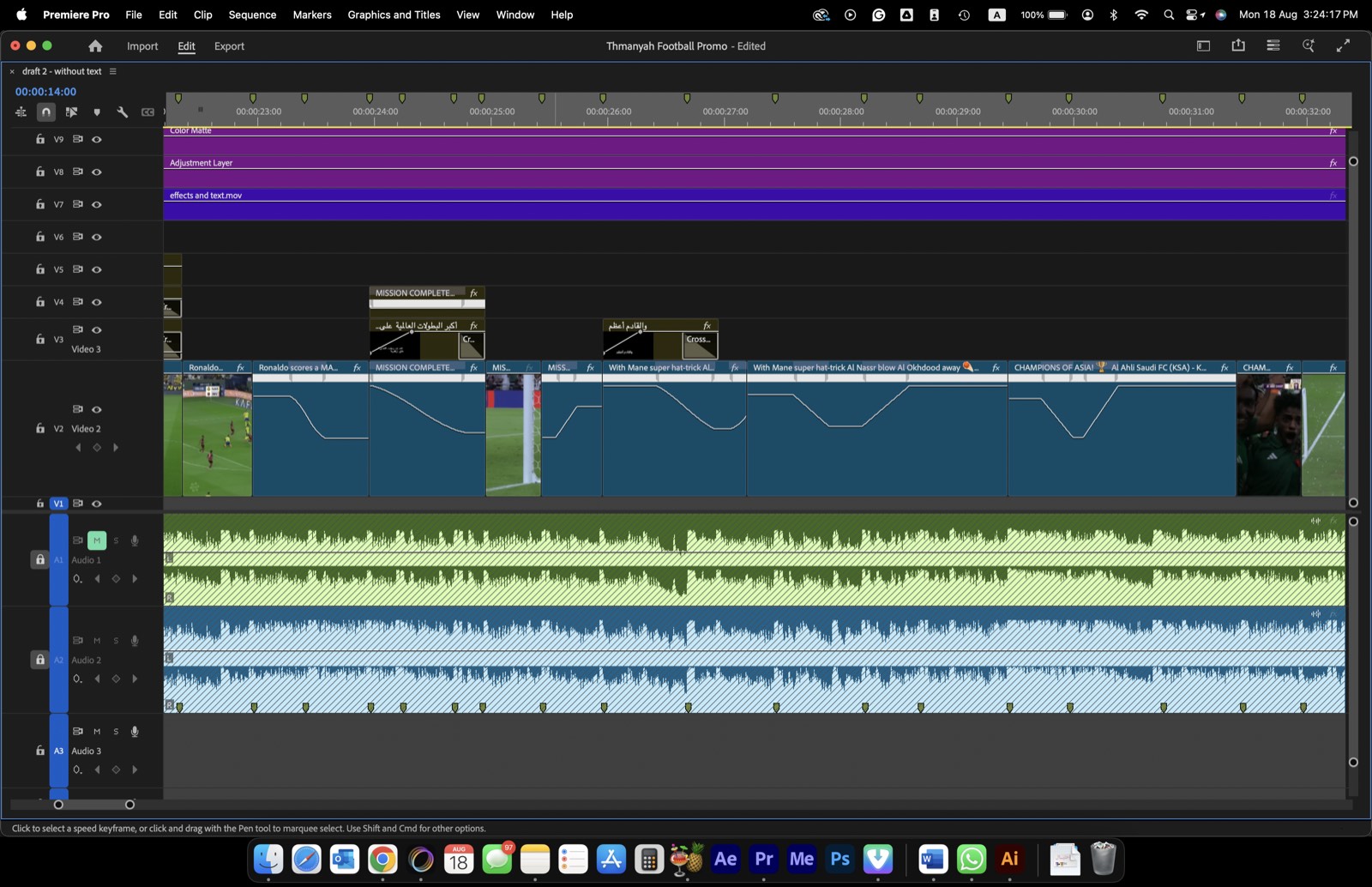Click Audio 3 voice-over record microphone
Screen dimensions: 1372x887
pos(135,732)
